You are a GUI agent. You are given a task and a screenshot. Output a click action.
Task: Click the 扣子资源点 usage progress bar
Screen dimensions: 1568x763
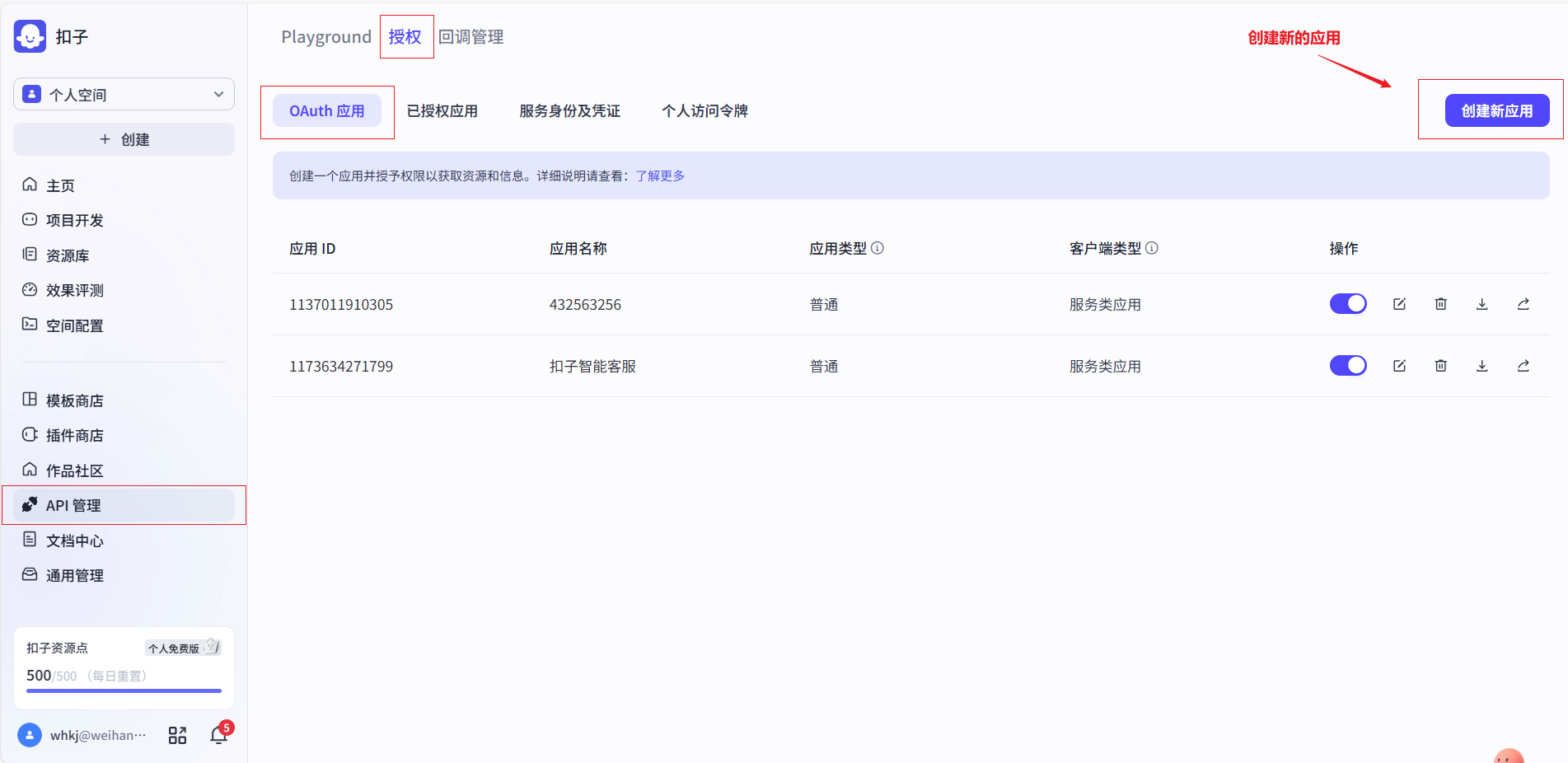(x=124, y=690)
